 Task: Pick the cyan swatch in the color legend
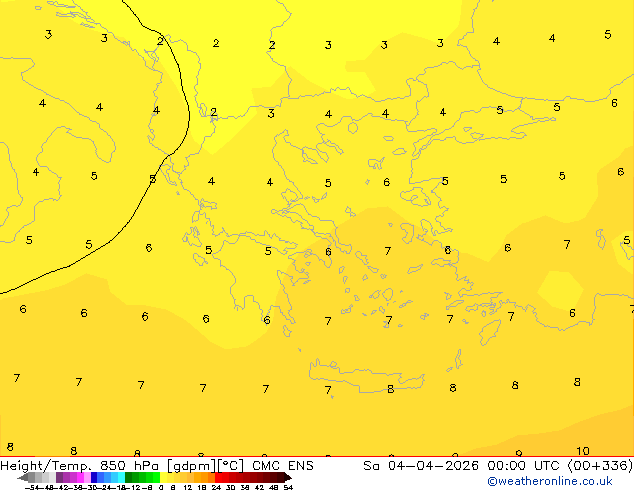coord(121,477)
